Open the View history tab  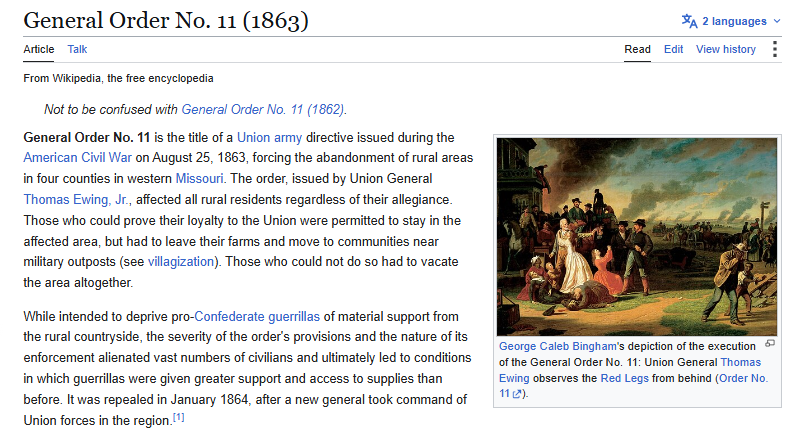pyautogui.click(x=726, y=49)
